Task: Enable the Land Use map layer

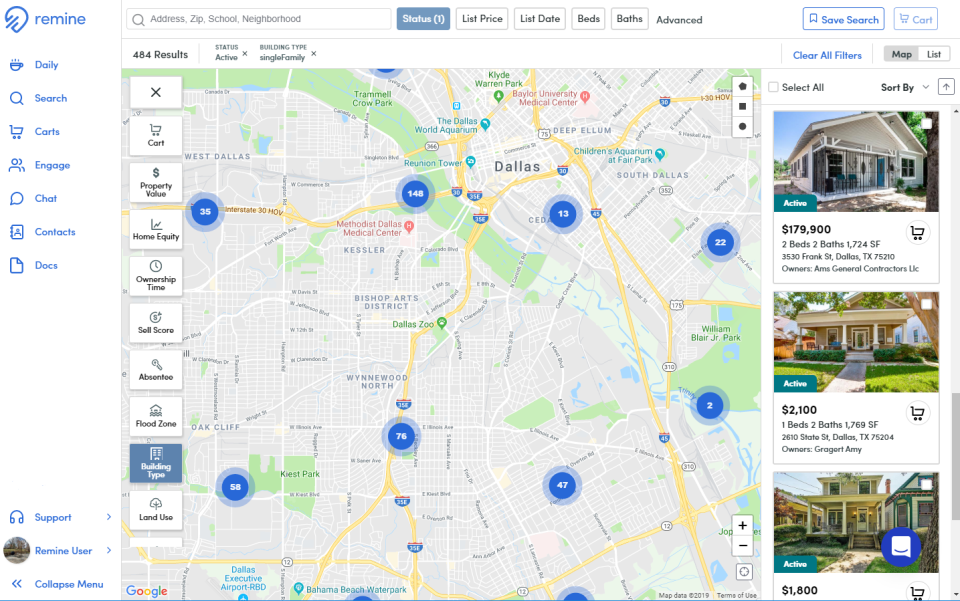Action: [156, 510]
